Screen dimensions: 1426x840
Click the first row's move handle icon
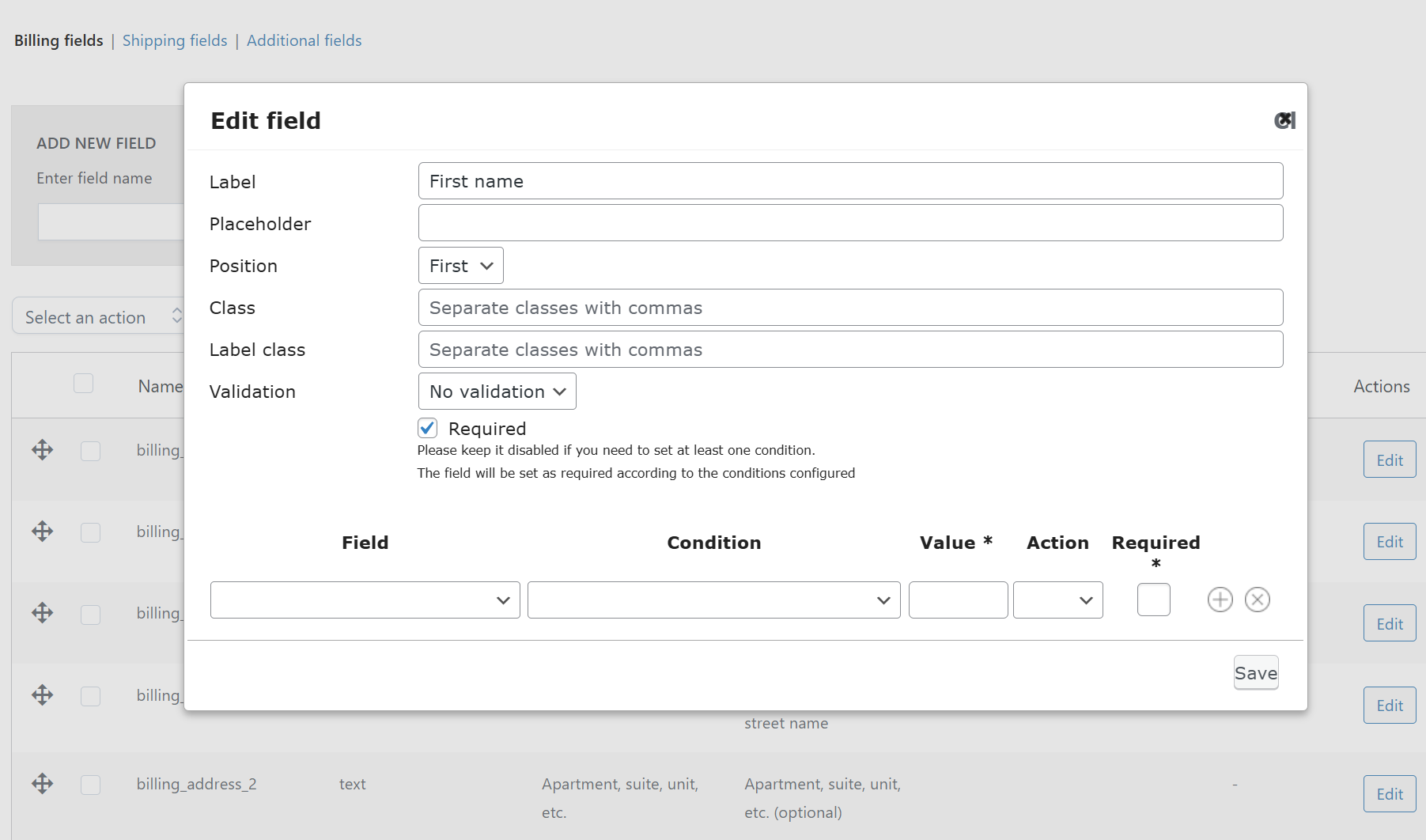(x=43, y=450)
